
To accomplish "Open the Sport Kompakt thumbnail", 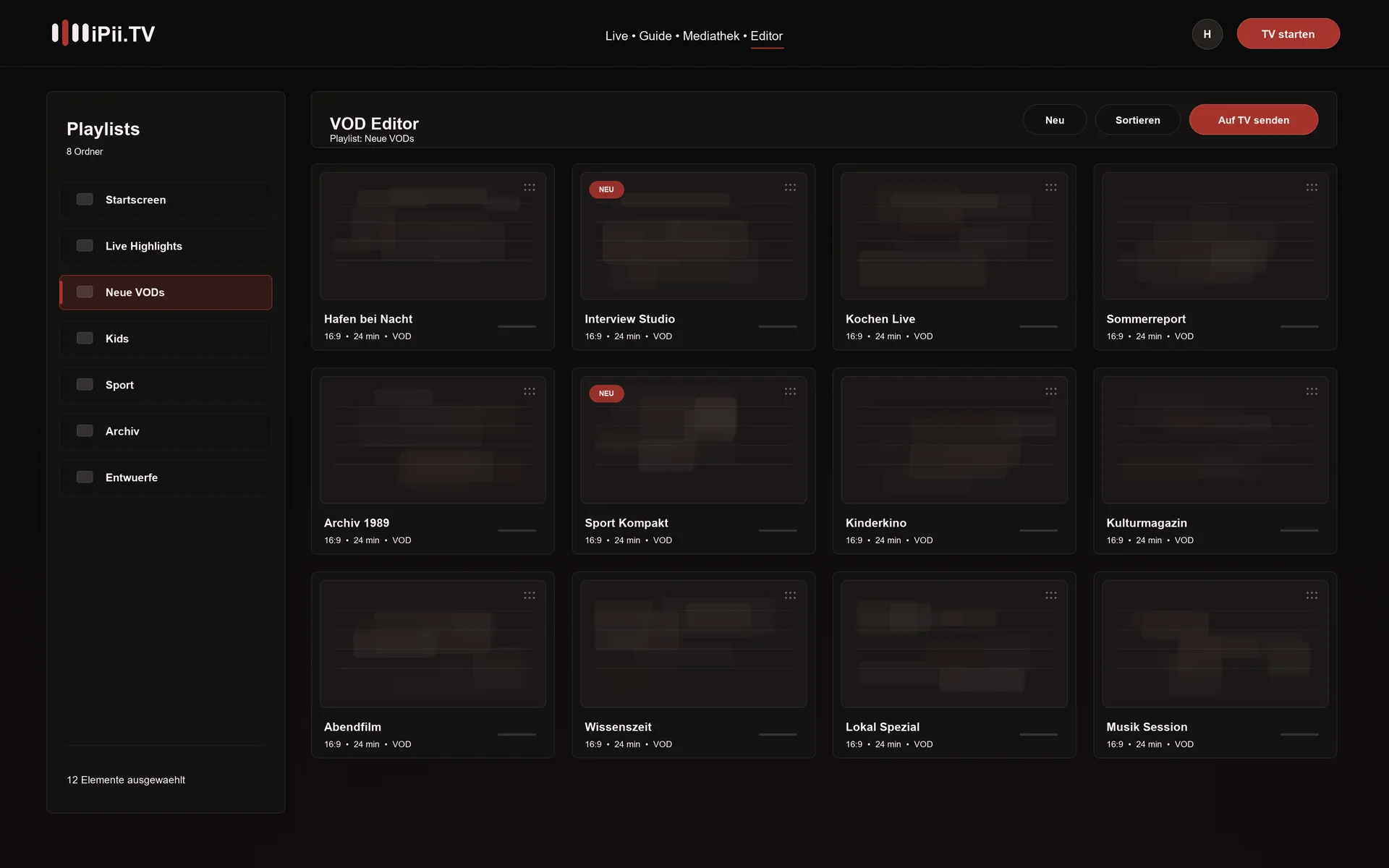I will (693, 440).
